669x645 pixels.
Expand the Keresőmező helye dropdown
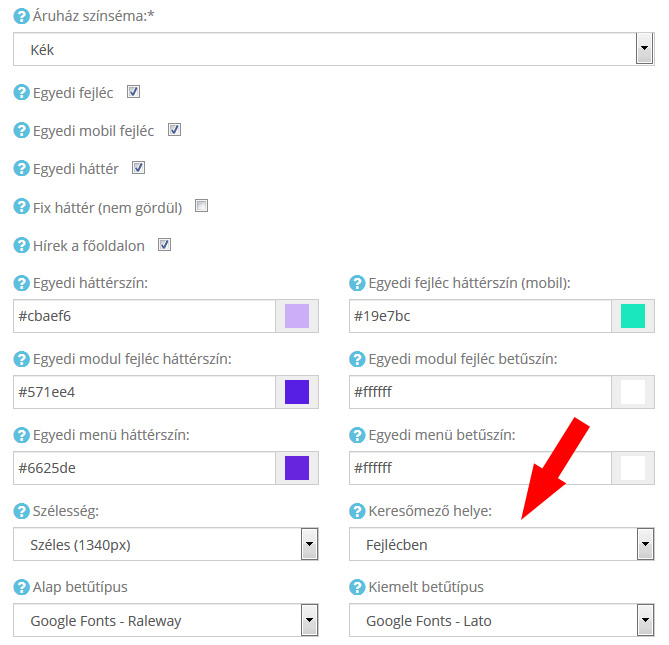coord(502,544)
